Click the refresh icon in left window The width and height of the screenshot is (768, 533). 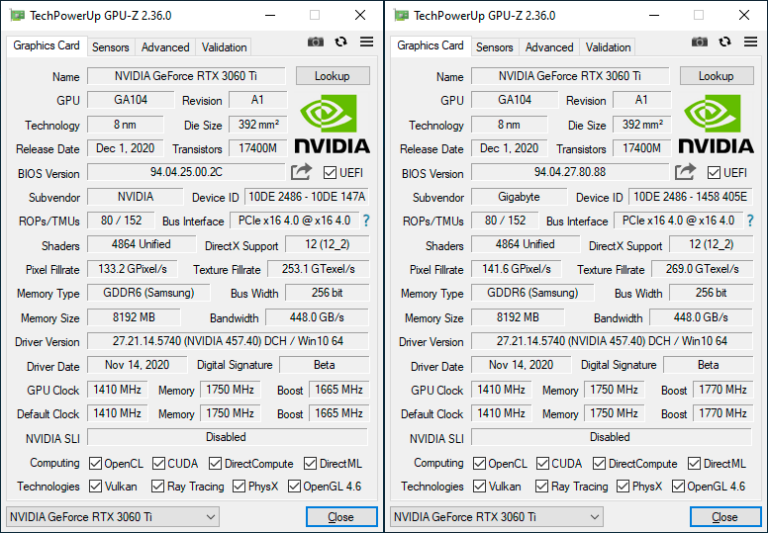click(341, 42)
